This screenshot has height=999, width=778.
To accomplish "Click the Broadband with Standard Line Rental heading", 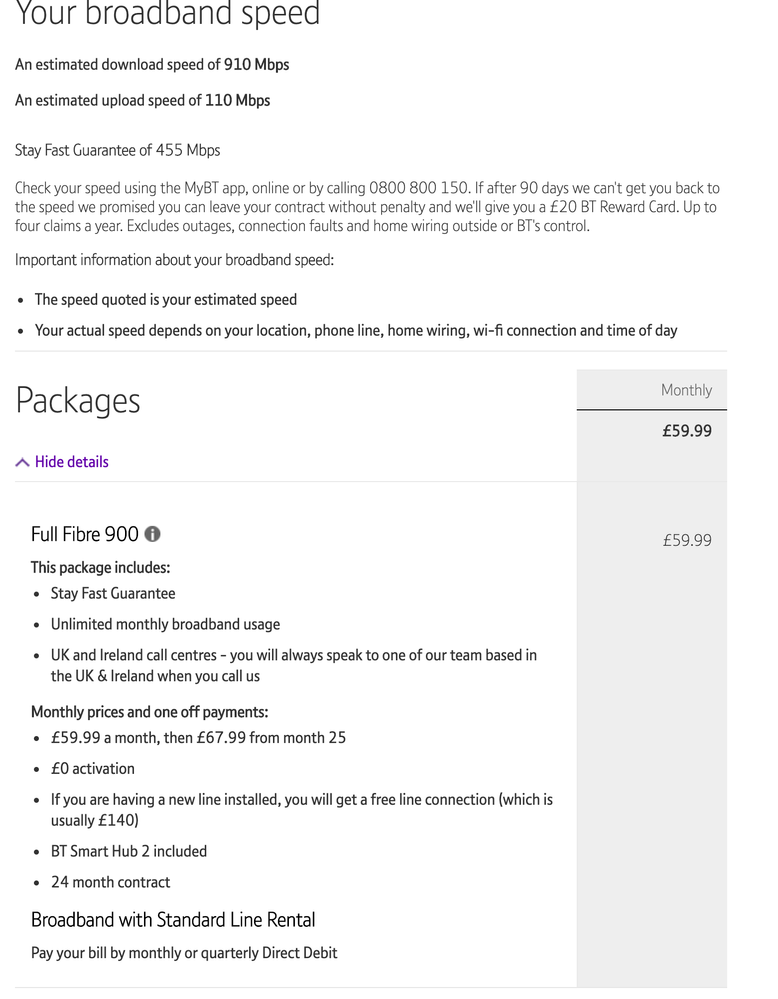I will 172,920.
